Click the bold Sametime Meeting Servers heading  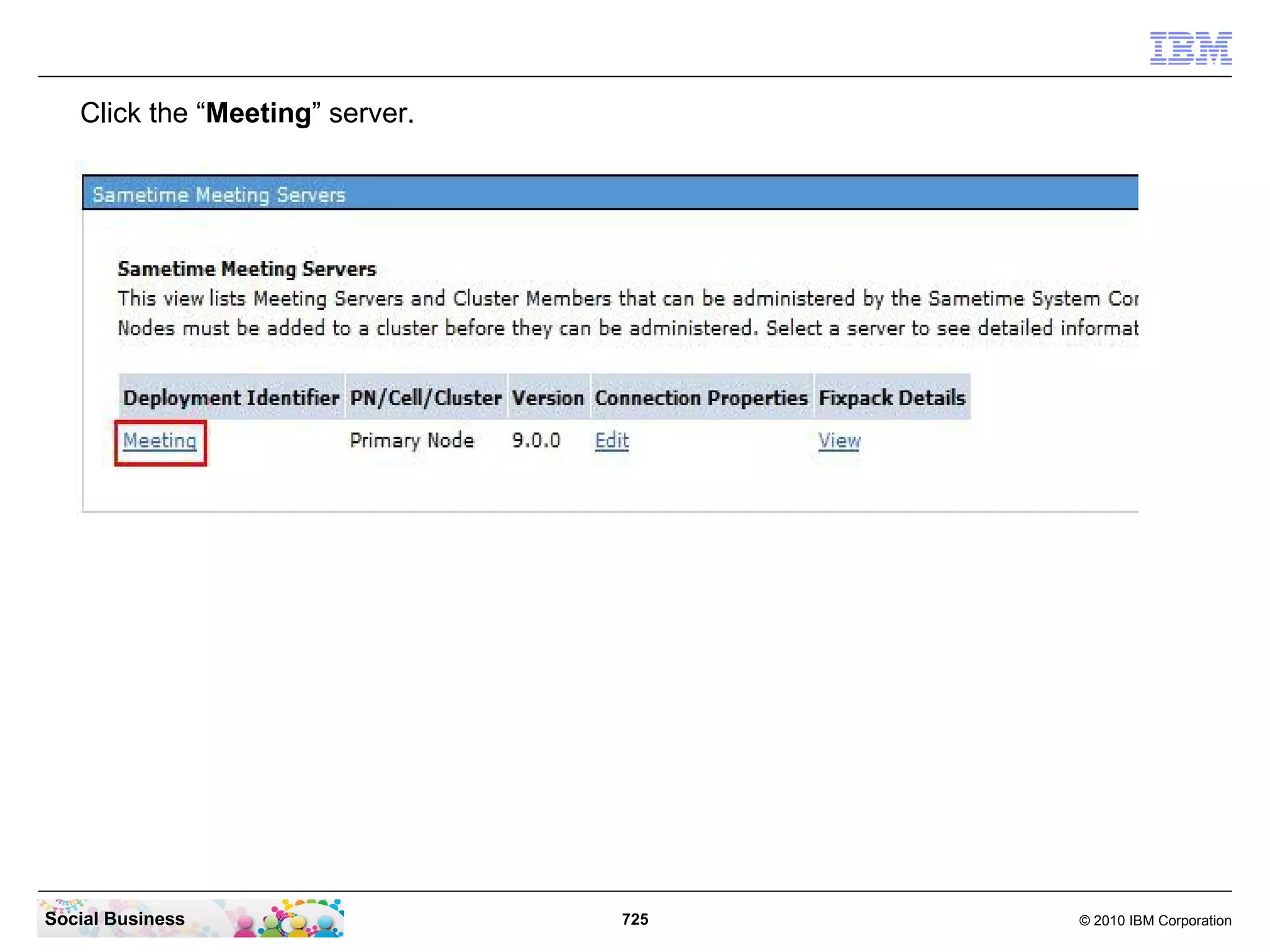(x=247, y=269)
